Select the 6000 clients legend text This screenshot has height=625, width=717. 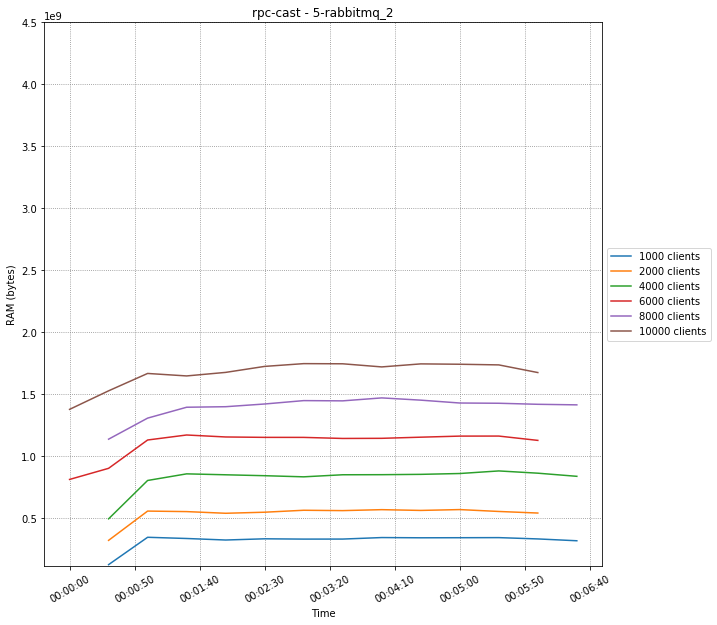click(x=669, y=302)
